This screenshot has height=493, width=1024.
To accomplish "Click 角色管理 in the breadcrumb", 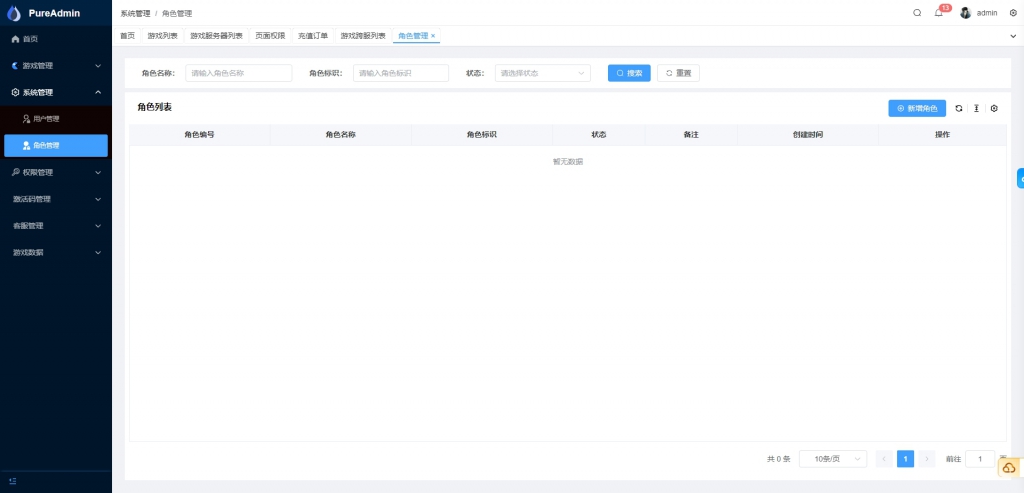I will (x=177, y=13).
